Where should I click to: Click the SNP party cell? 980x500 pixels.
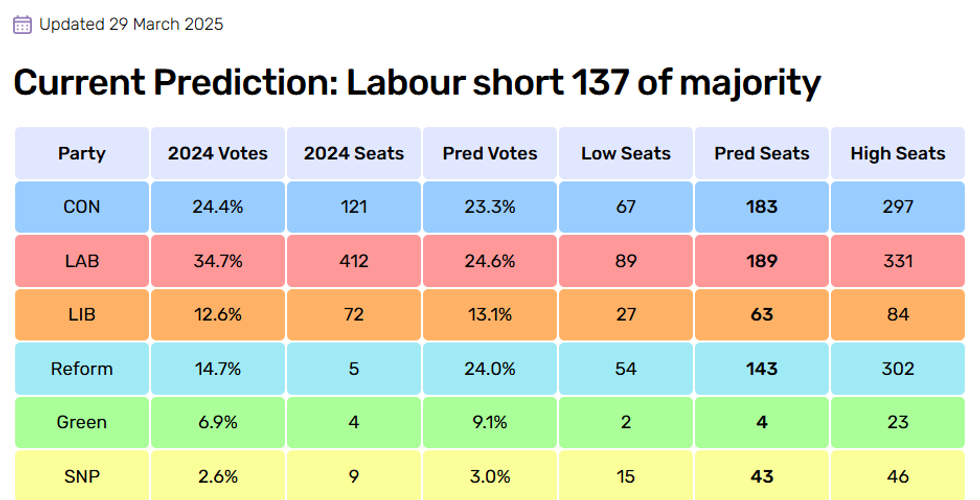82,476
